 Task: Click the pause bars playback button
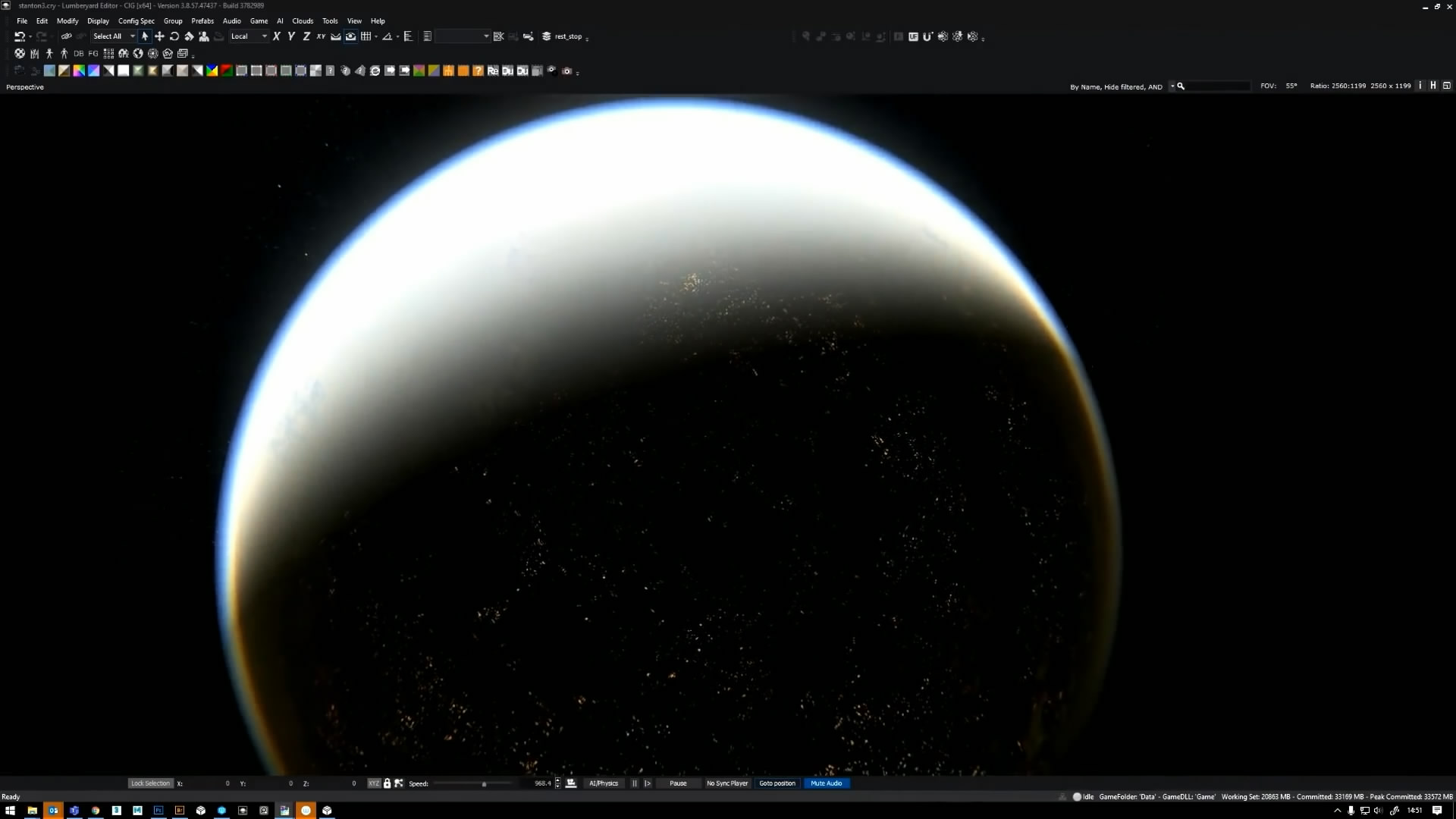coord(635,783)
